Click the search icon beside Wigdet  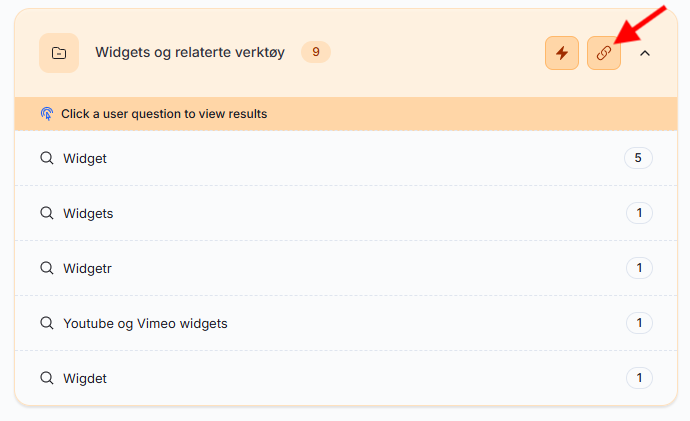(46, 378)
